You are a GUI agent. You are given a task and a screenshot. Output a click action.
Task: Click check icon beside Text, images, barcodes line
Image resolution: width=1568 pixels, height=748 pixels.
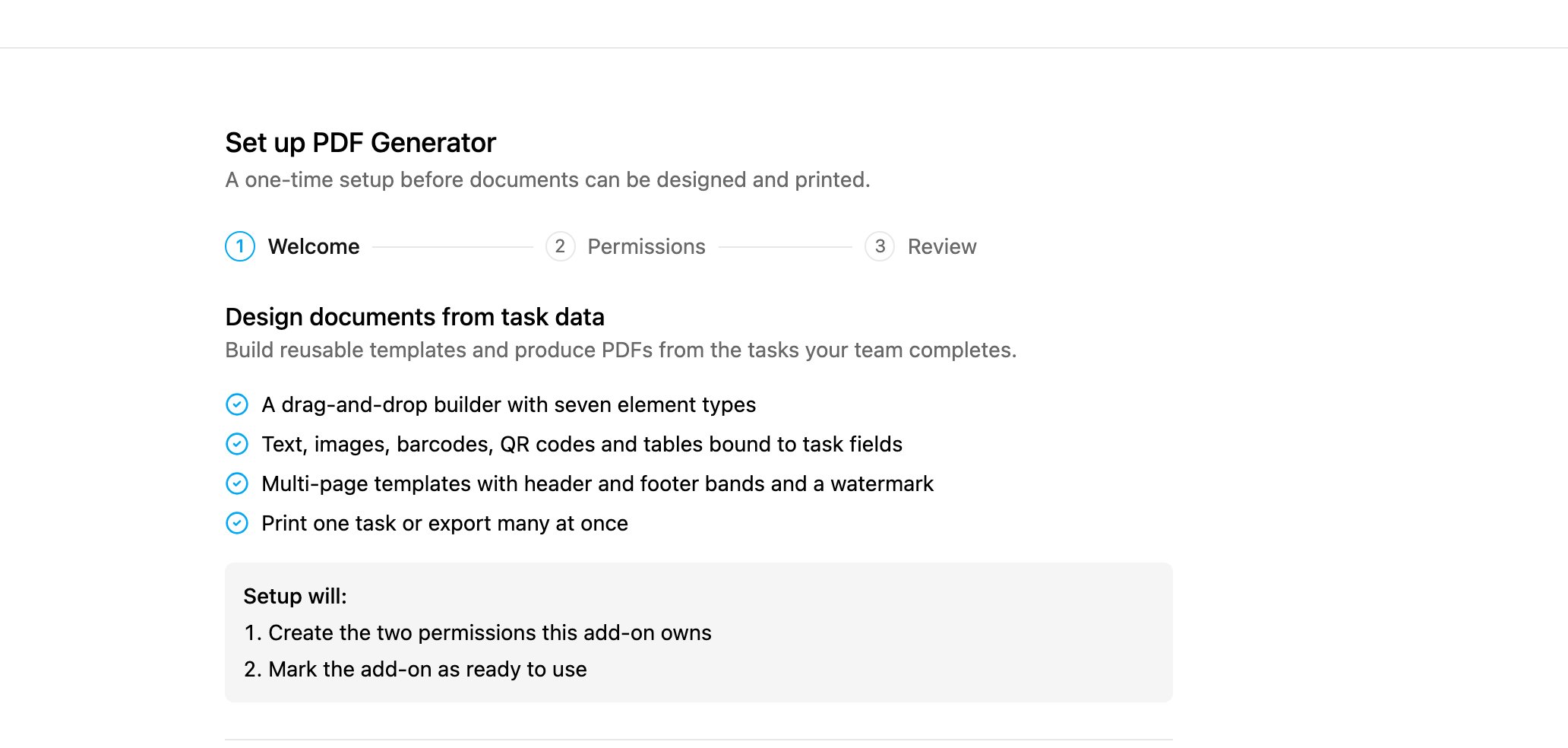pyautogui.click(x=237, y=444)
